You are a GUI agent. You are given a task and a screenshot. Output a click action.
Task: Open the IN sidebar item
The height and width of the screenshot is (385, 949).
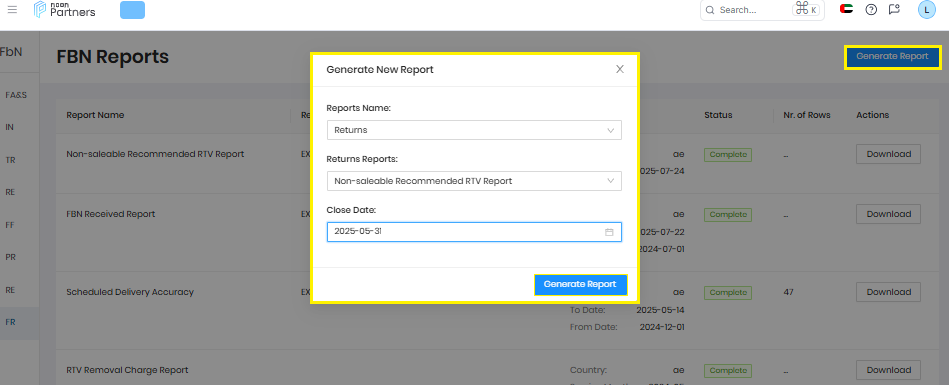[x=10, y=127]
